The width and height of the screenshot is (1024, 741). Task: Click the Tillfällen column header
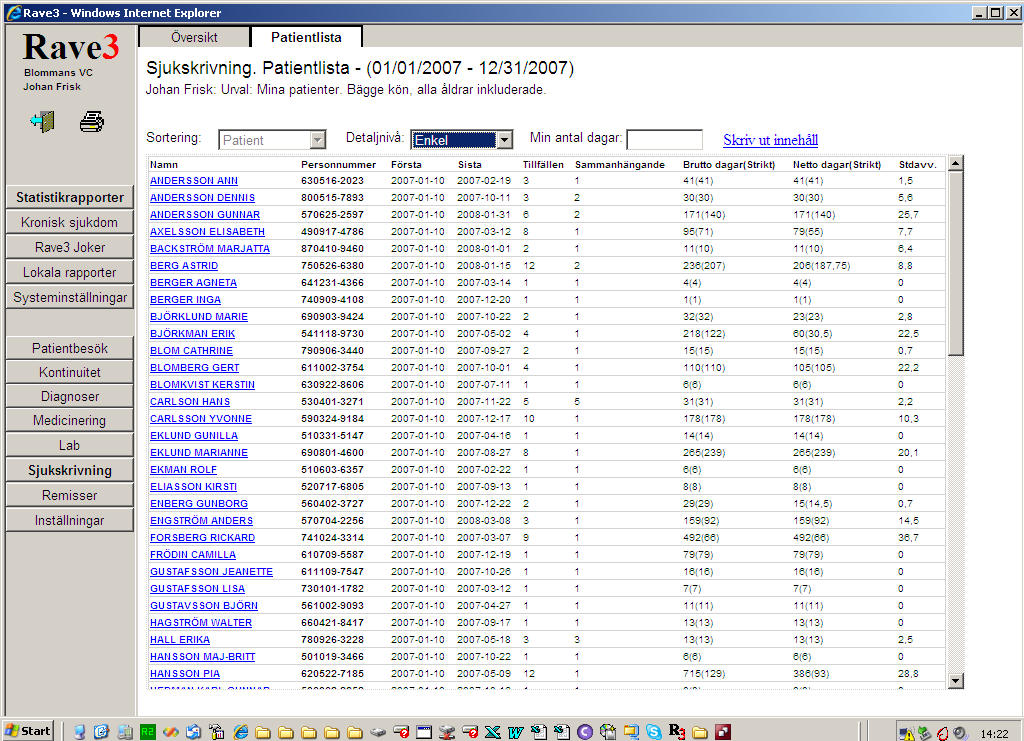point(543,165)
